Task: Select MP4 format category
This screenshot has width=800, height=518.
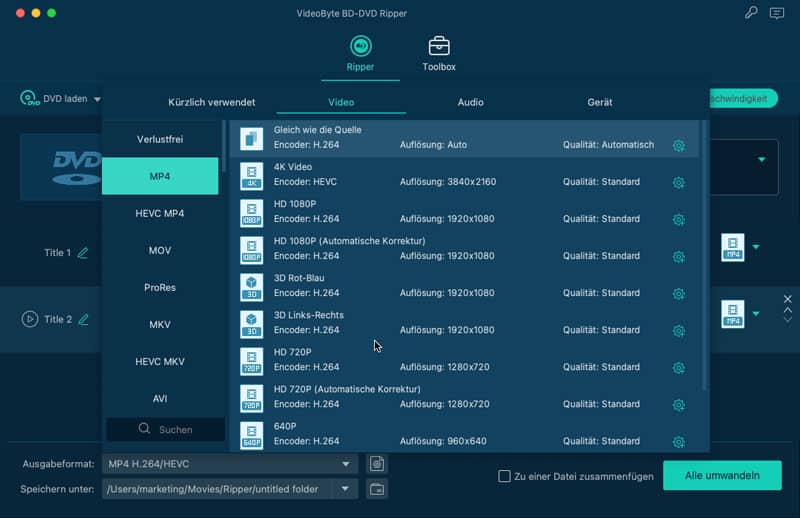Action: (160, 176)
